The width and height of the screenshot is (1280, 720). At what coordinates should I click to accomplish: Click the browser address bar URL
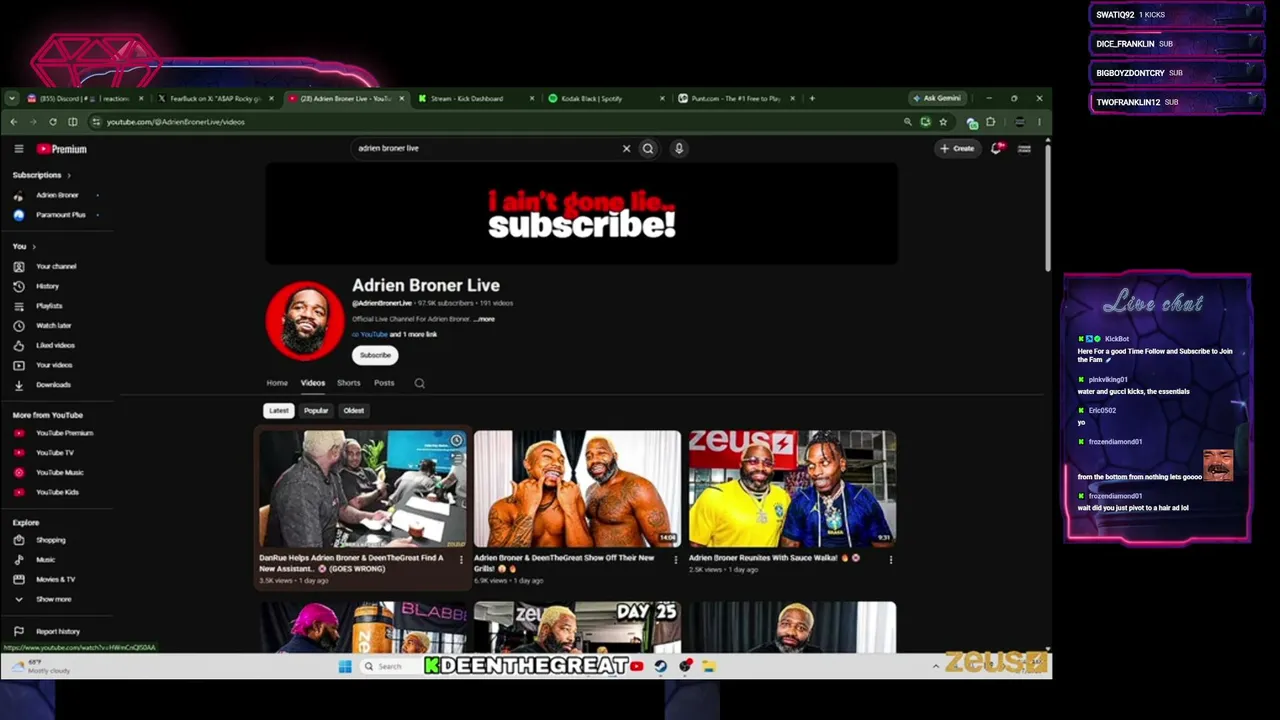(176, 122)
